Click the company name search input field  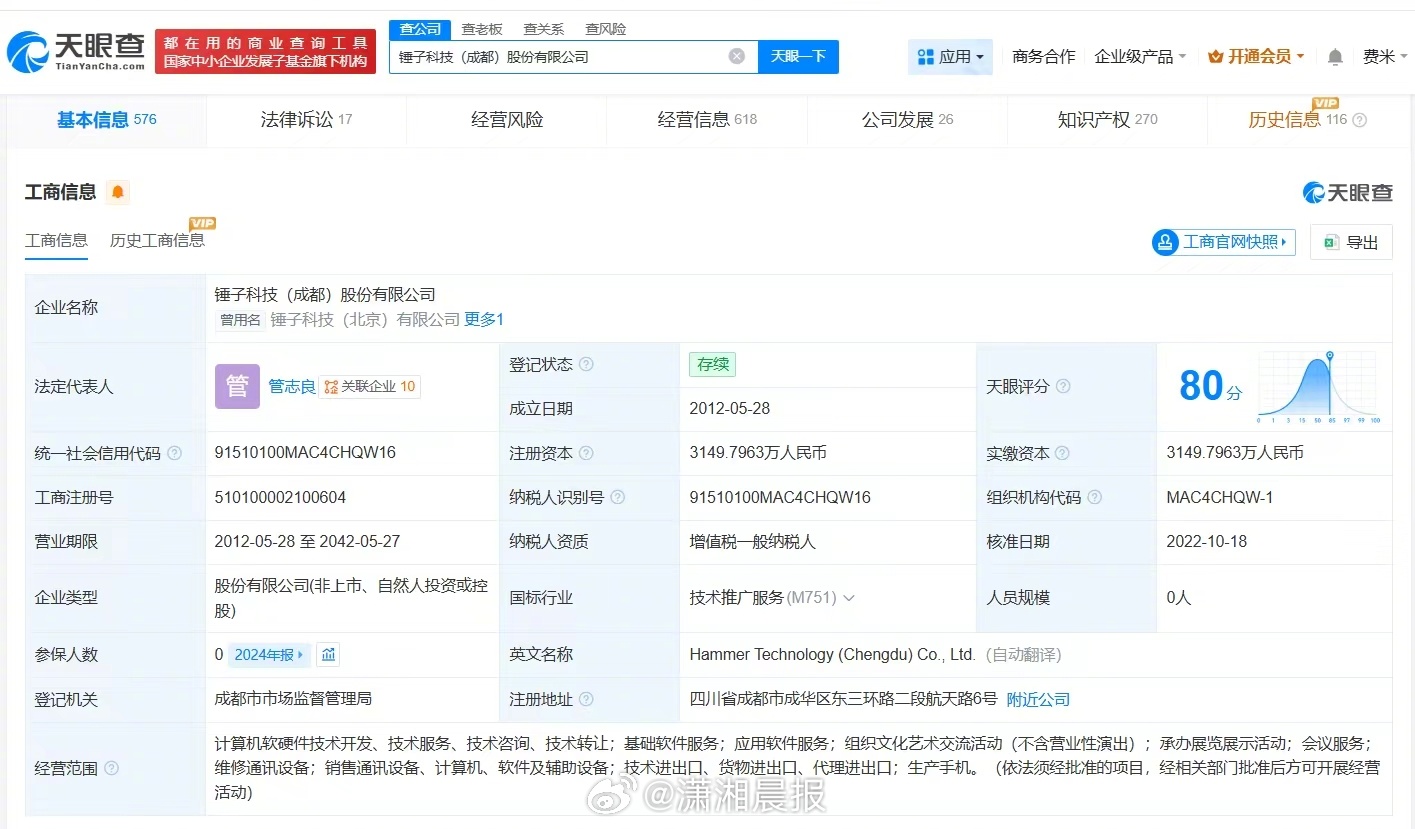(x=560, y=57)
